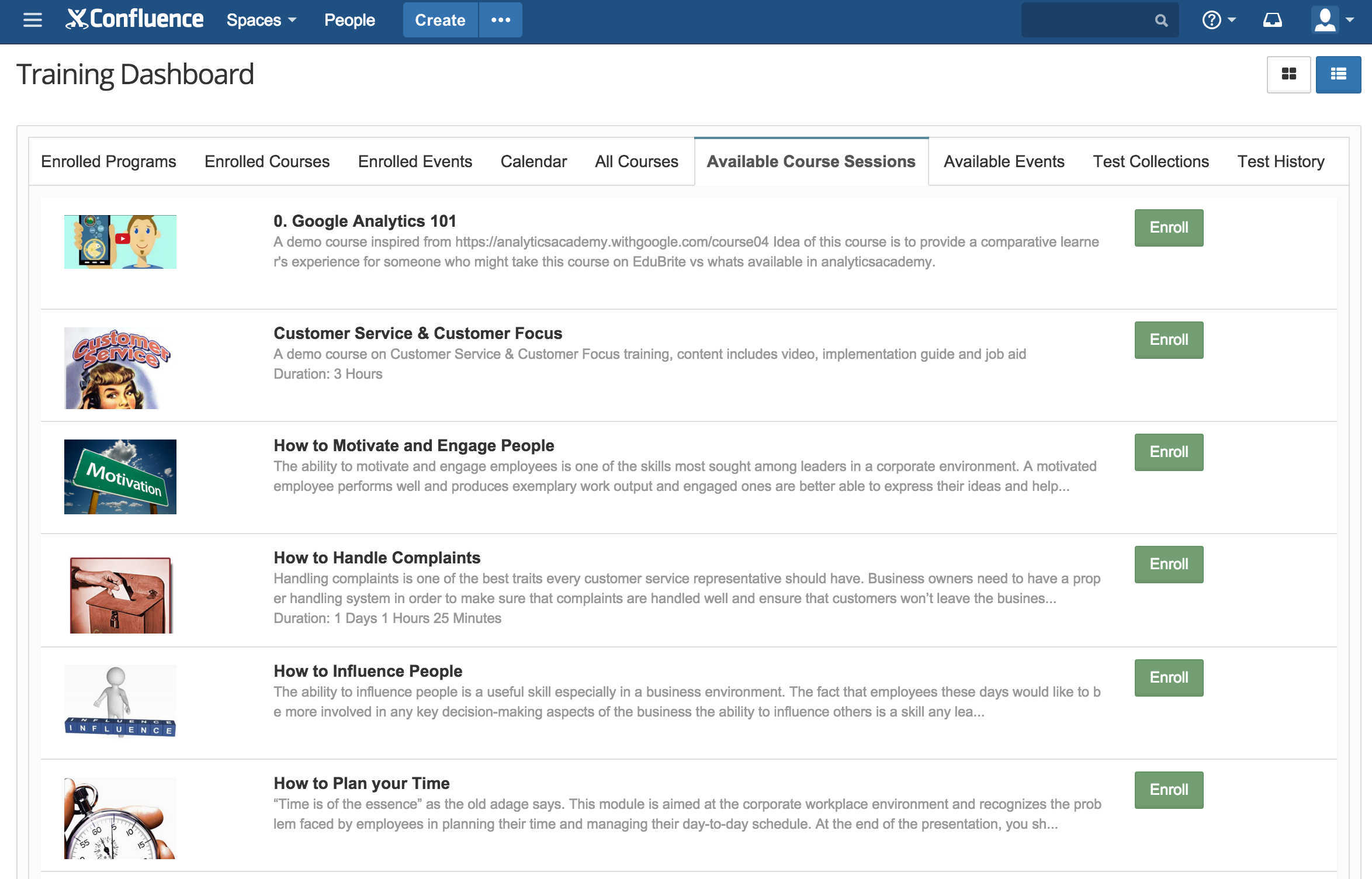The width and height of the screenshot is (1372, 879).
Task: Open the hamburger sidebar menu
Action: [33, 20]
